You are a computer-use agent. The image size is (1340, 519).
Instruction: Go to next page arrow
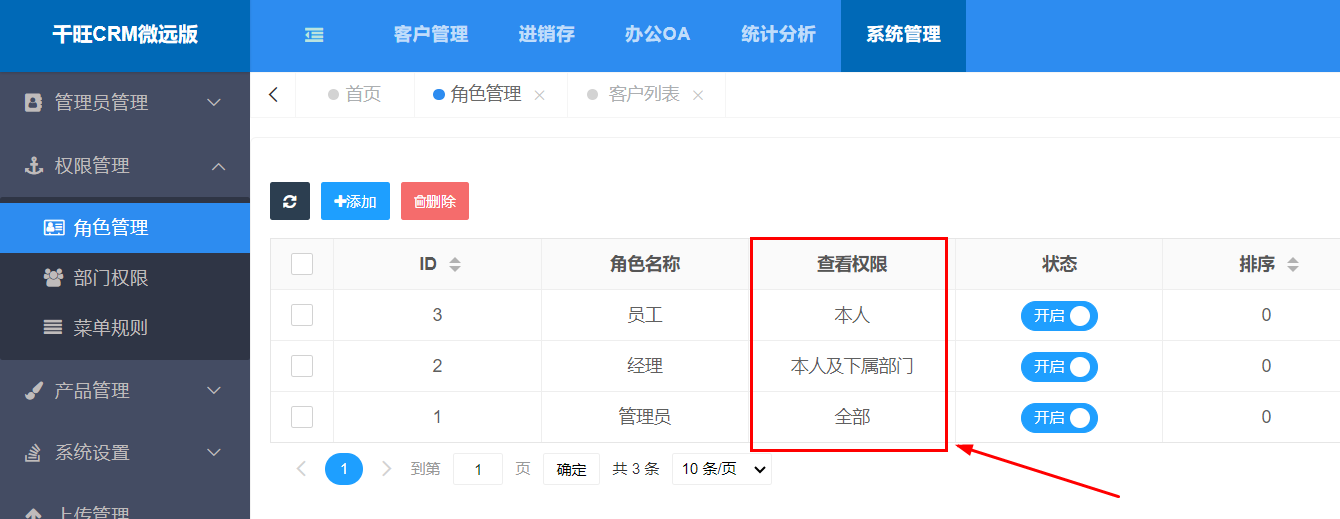coord(387,468)
